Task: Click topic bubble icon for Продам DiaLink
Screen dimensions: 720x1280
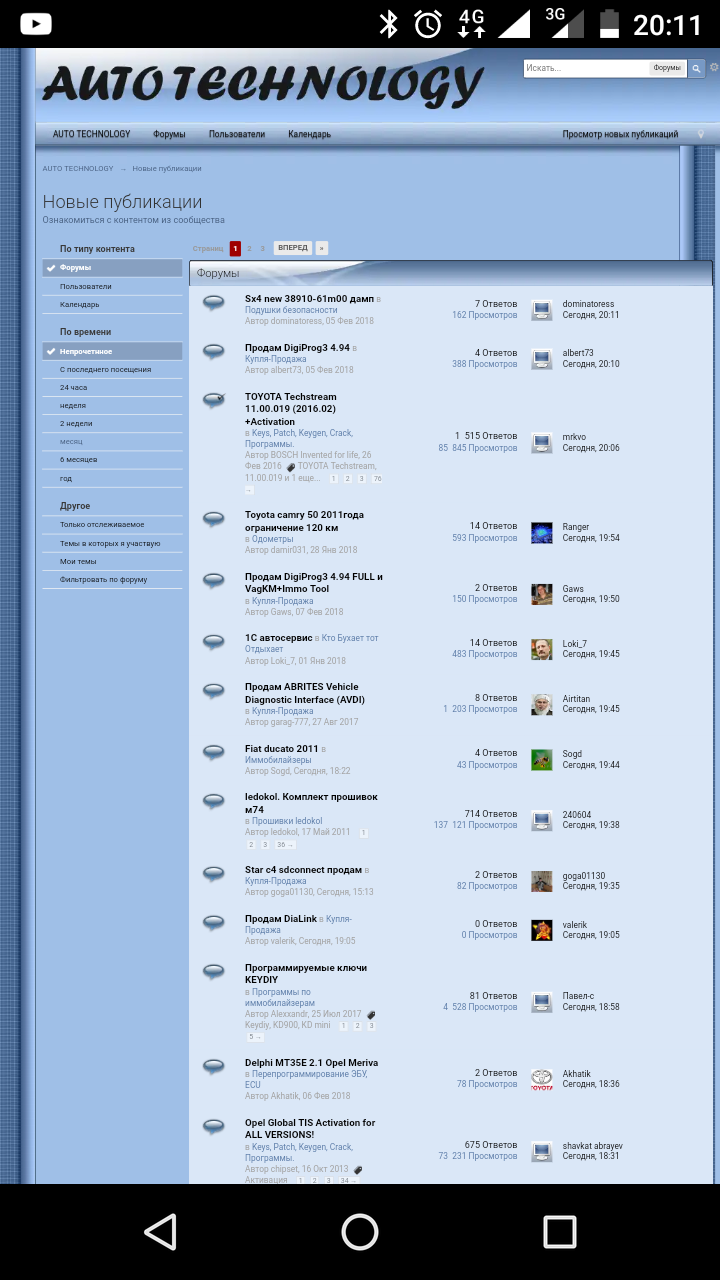Action: [213, 923]
